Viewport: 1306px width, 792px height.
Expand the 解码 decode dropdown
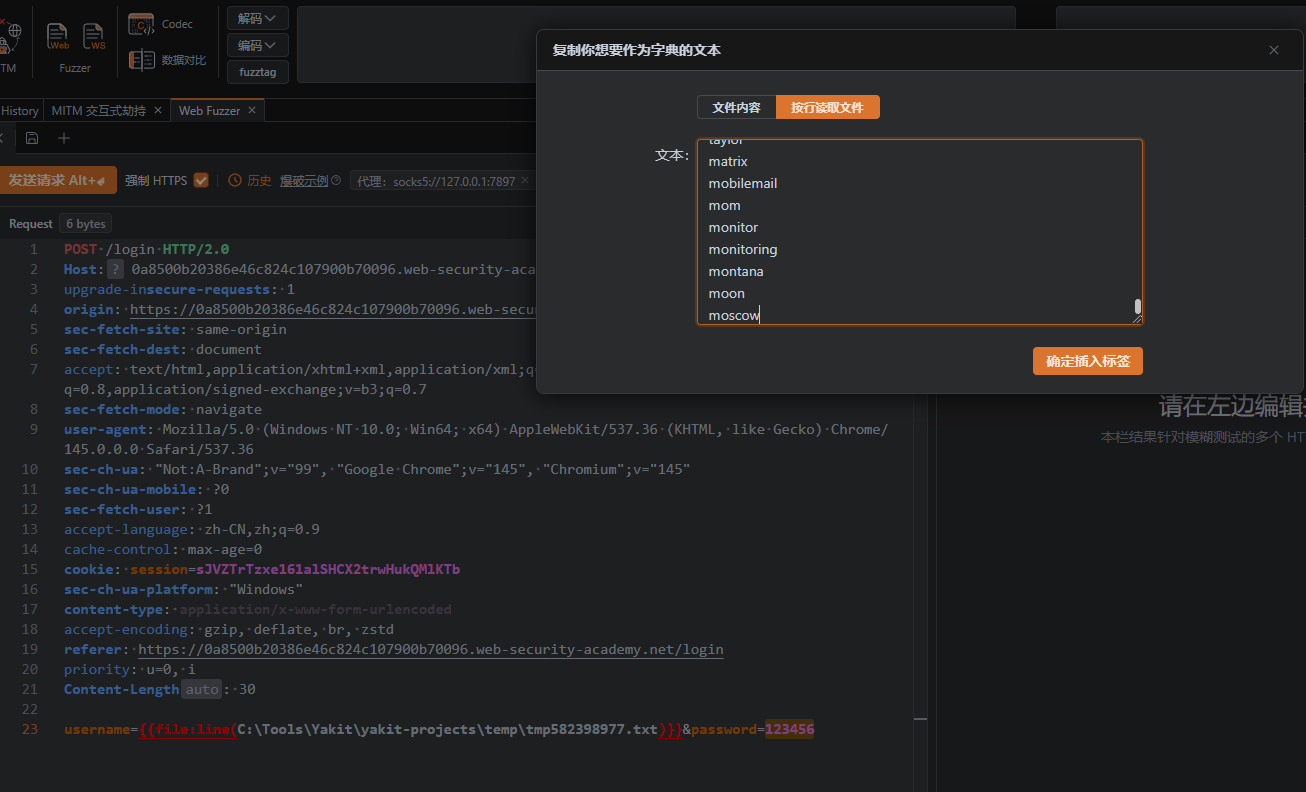tap(257, 18)
